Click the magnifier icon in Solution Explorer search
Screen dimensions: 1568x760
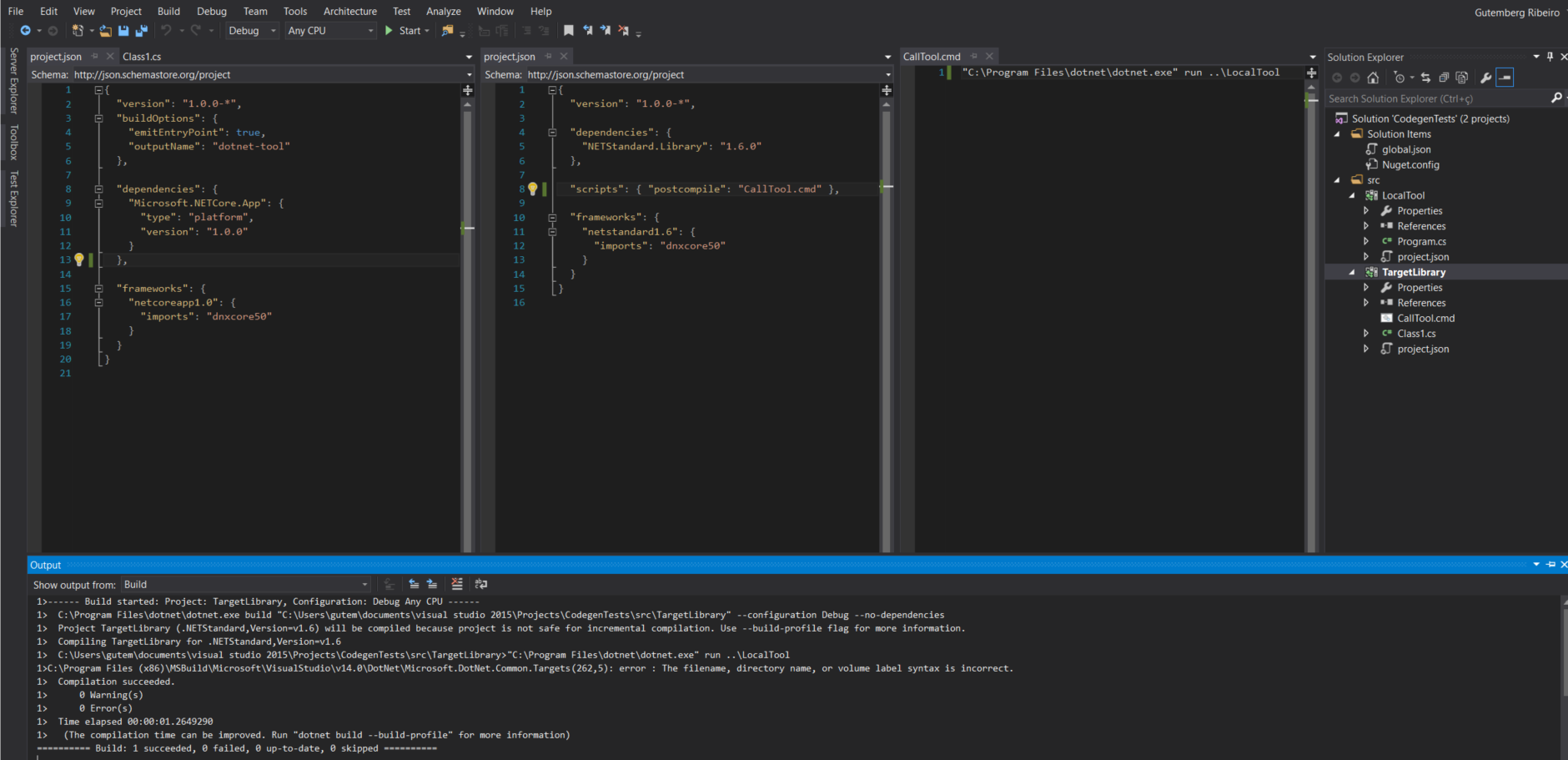[x=1556, y=98]
